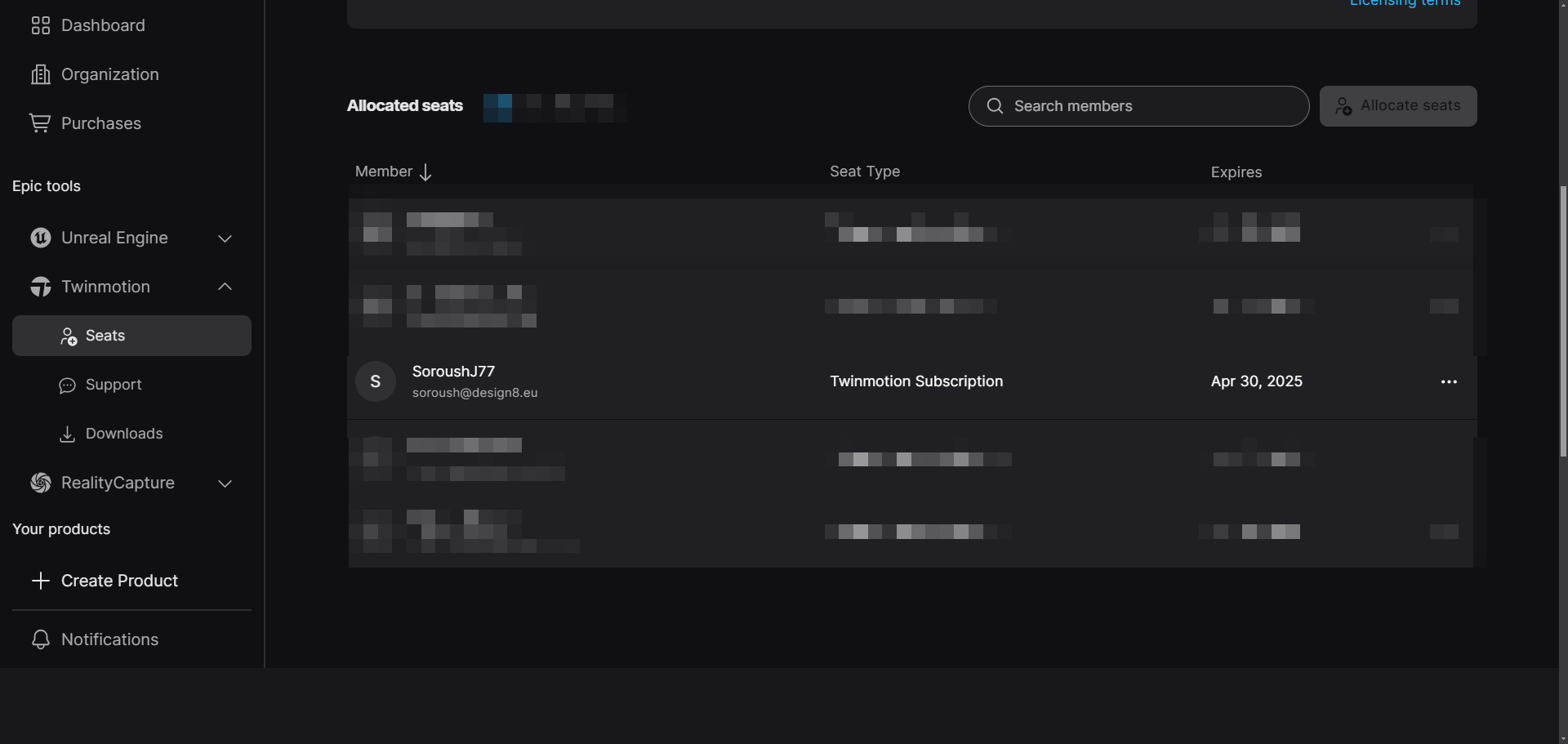
Task: Click the Allocate seats button
Action: 1398,106
